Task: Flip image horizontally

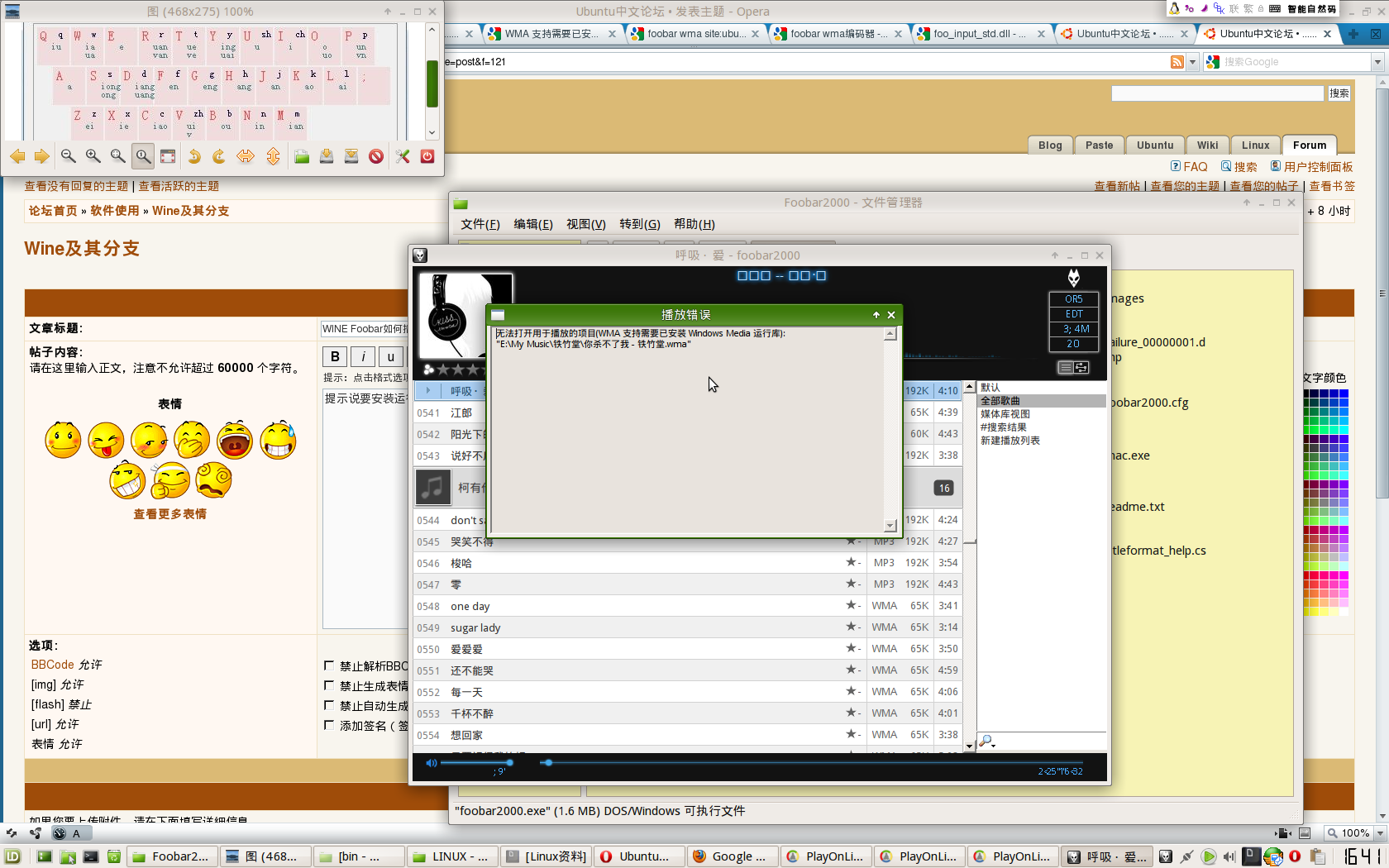Action: [x=246, y=156]
